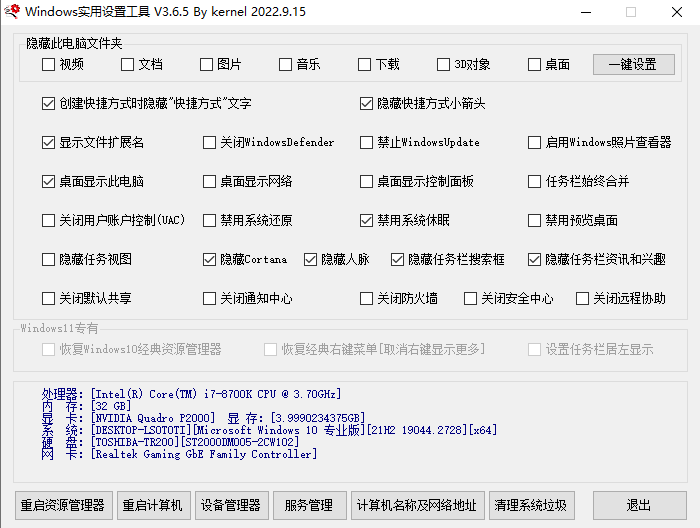
Task: Click the NVIDIA Quadro P2000 text
Action: (x=153, y=418)
